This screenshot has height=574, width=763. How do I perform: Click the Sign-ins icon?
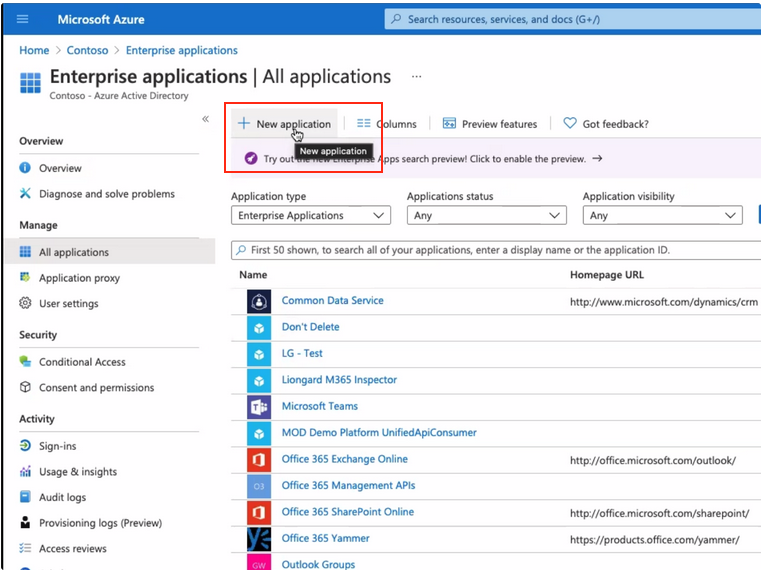click(x=25, y=446)
